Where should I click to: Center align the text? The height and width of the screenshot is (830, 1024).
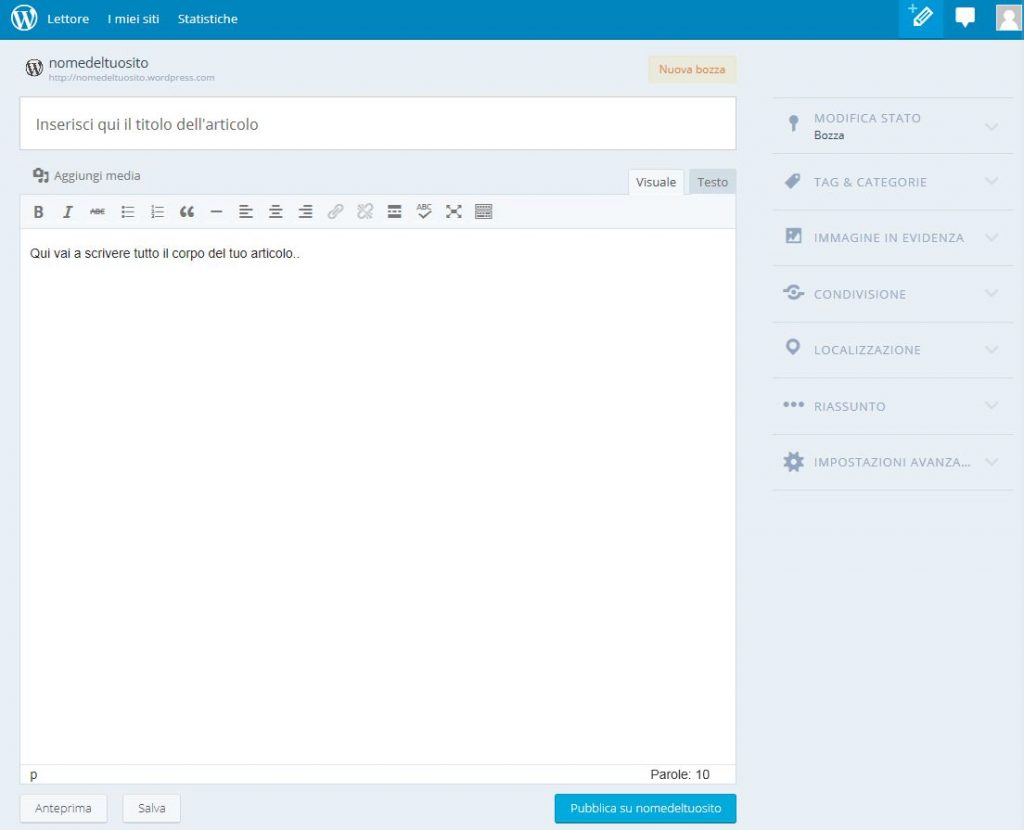tap(276, 212)
